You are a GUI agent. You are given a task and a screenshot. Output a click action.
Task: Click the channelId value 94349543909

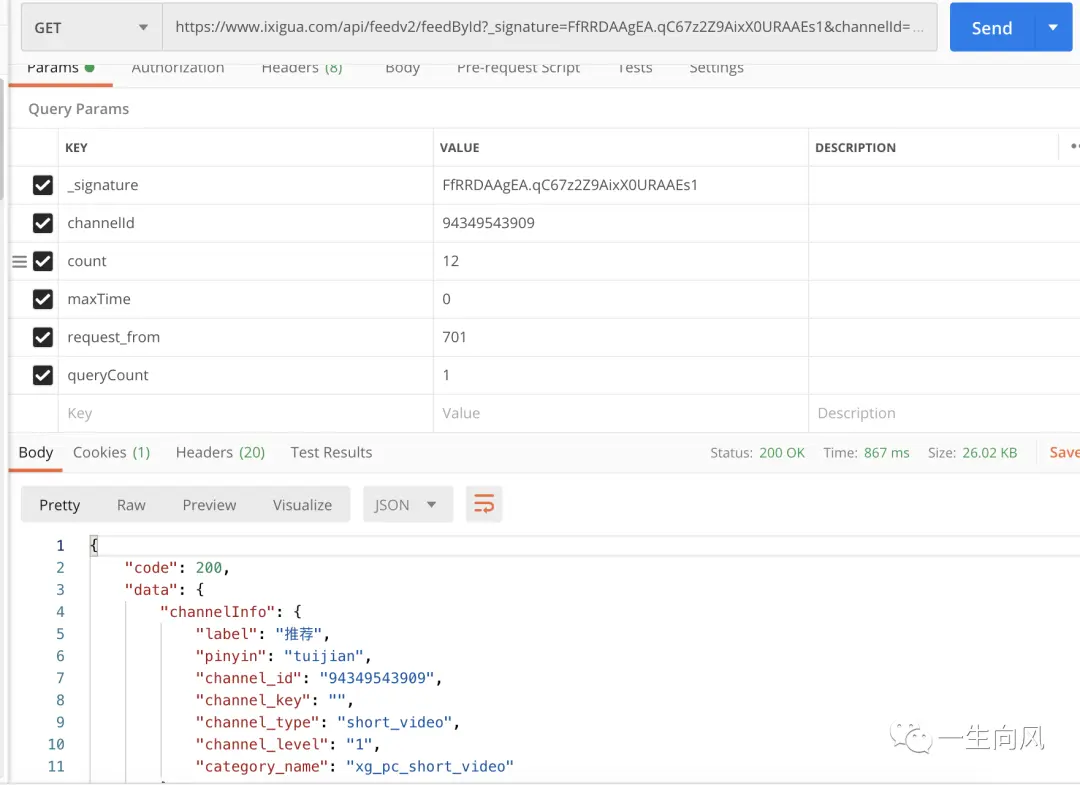[488, 223]
